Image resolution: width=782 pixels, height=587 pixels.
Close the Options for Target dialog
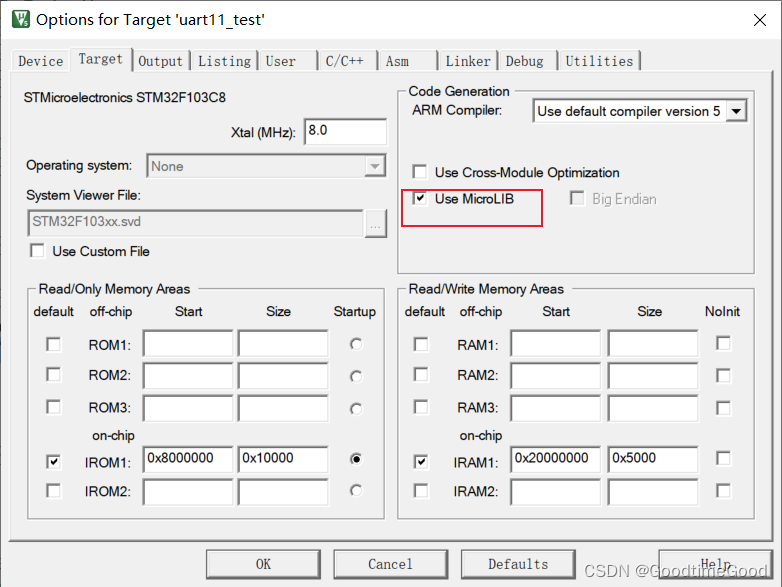760,20
